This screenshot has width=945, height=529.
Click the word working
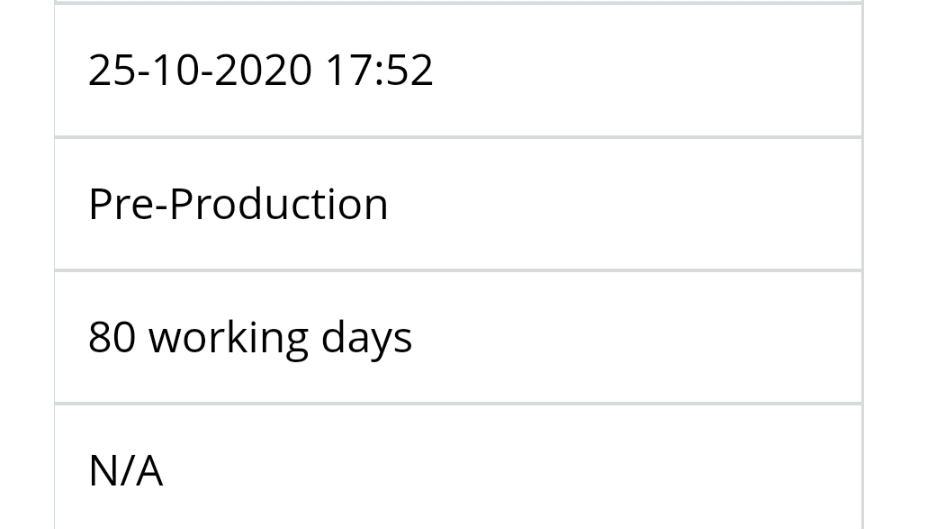[228, 339]
